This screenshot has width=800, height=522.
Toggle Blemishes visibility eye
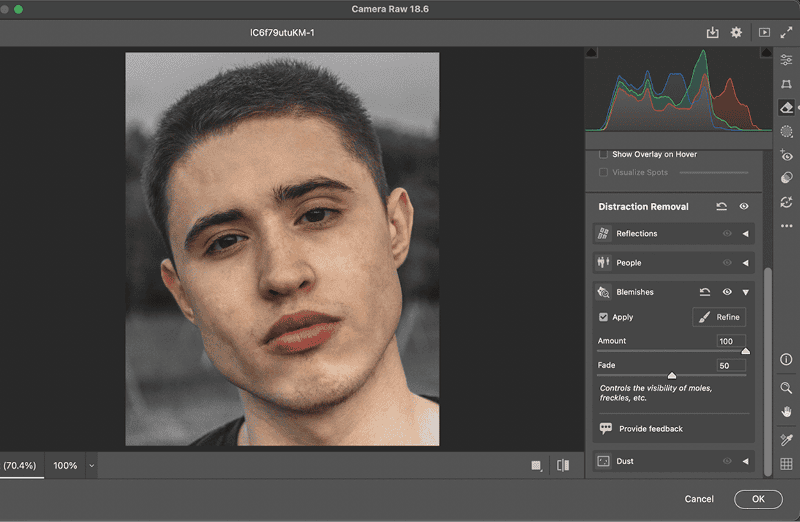[x=727, y=292]
